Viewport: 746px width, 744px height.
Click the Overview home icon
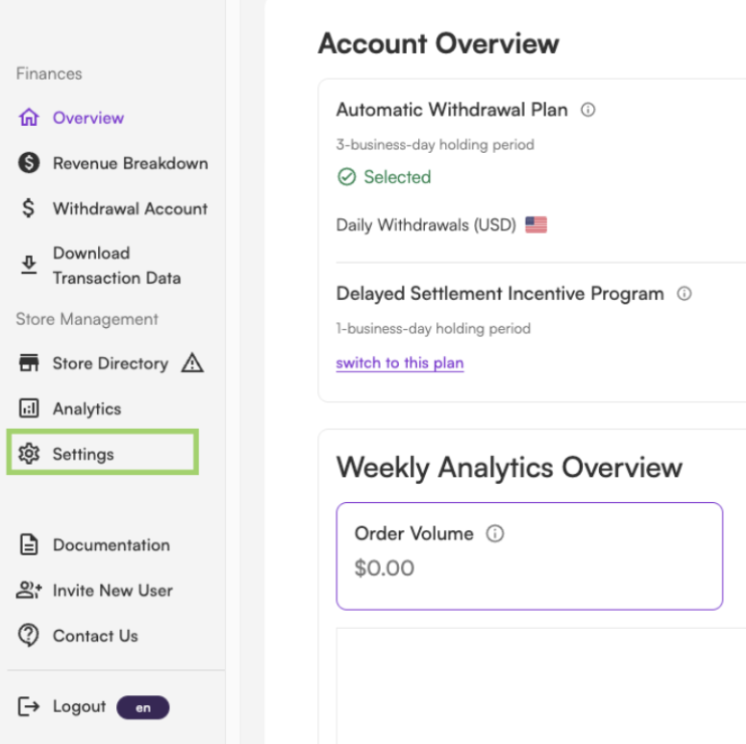tap(29, 117)
